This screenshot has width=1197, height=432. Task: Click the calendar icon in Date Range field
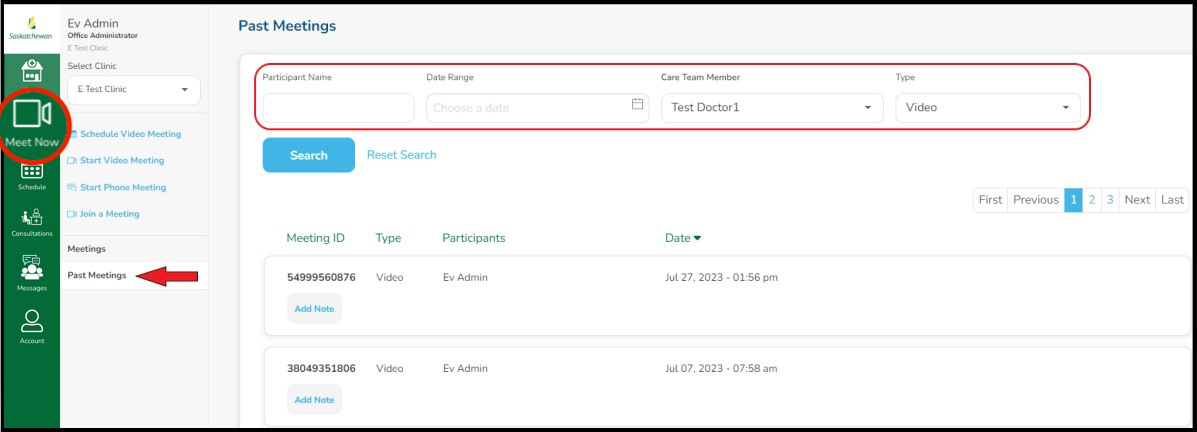pyautogui.click(x=638, y=104)
